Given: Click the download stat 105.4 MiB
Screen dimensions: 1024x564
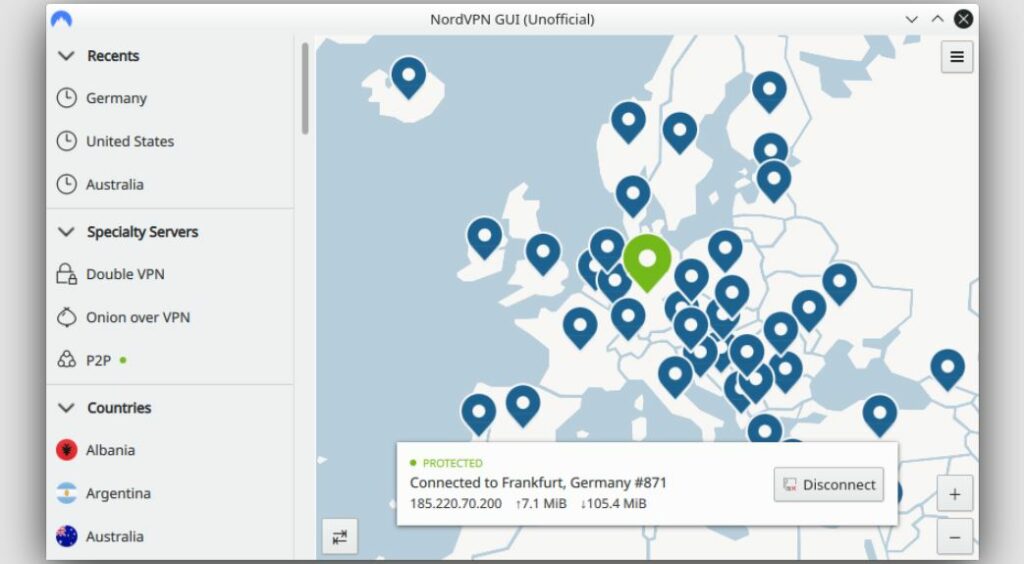Looking at the screenshot, I should [x=613, y=503].
